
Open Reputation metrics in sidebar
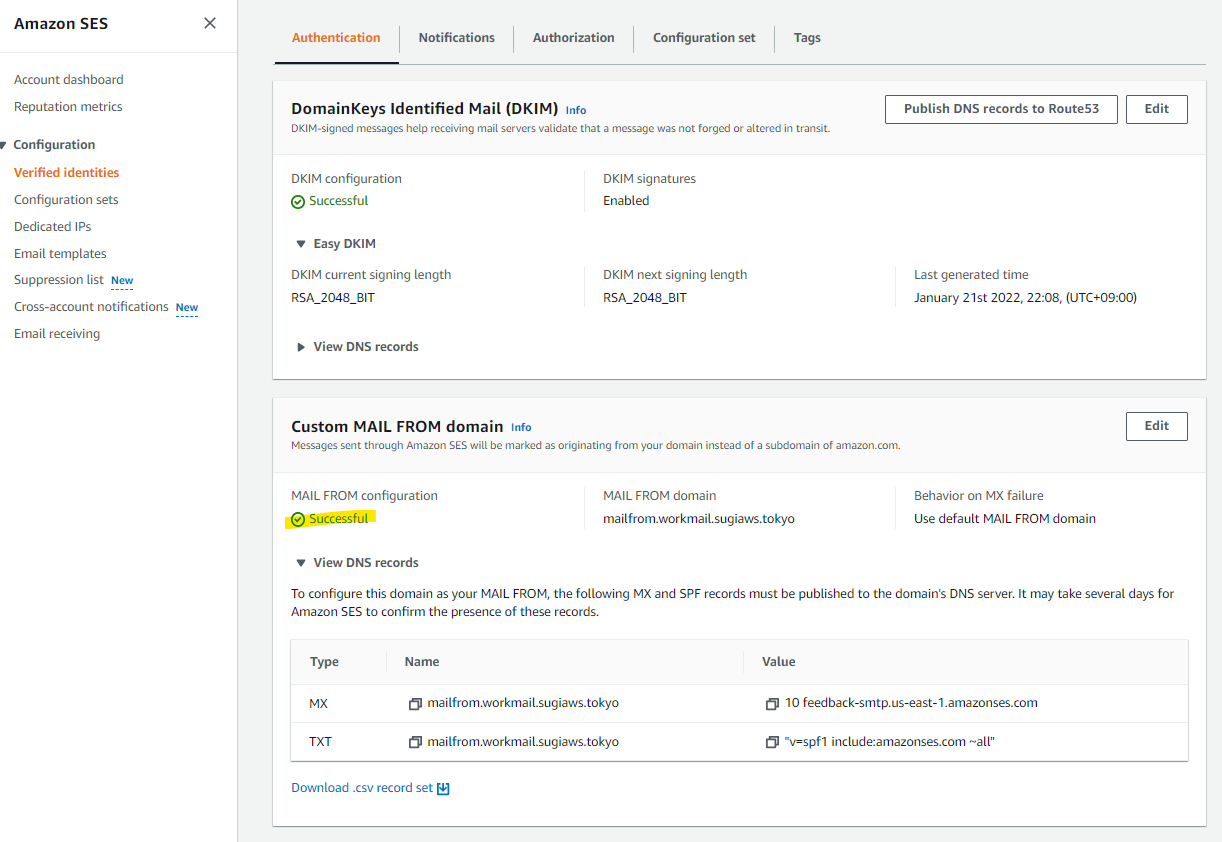(68, 107)
